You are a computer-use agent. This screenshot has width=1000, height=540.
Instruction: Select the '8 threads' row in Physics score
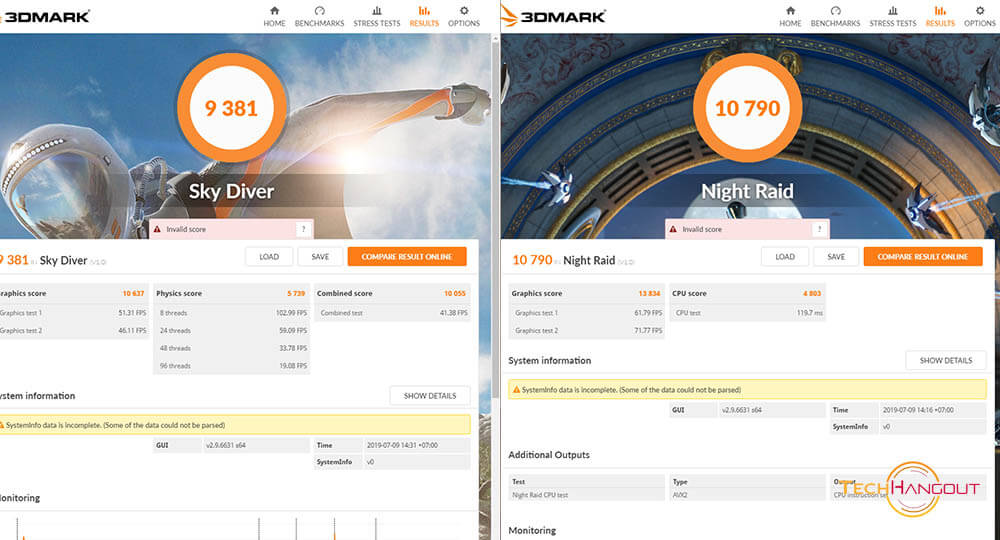click(232, 313)
